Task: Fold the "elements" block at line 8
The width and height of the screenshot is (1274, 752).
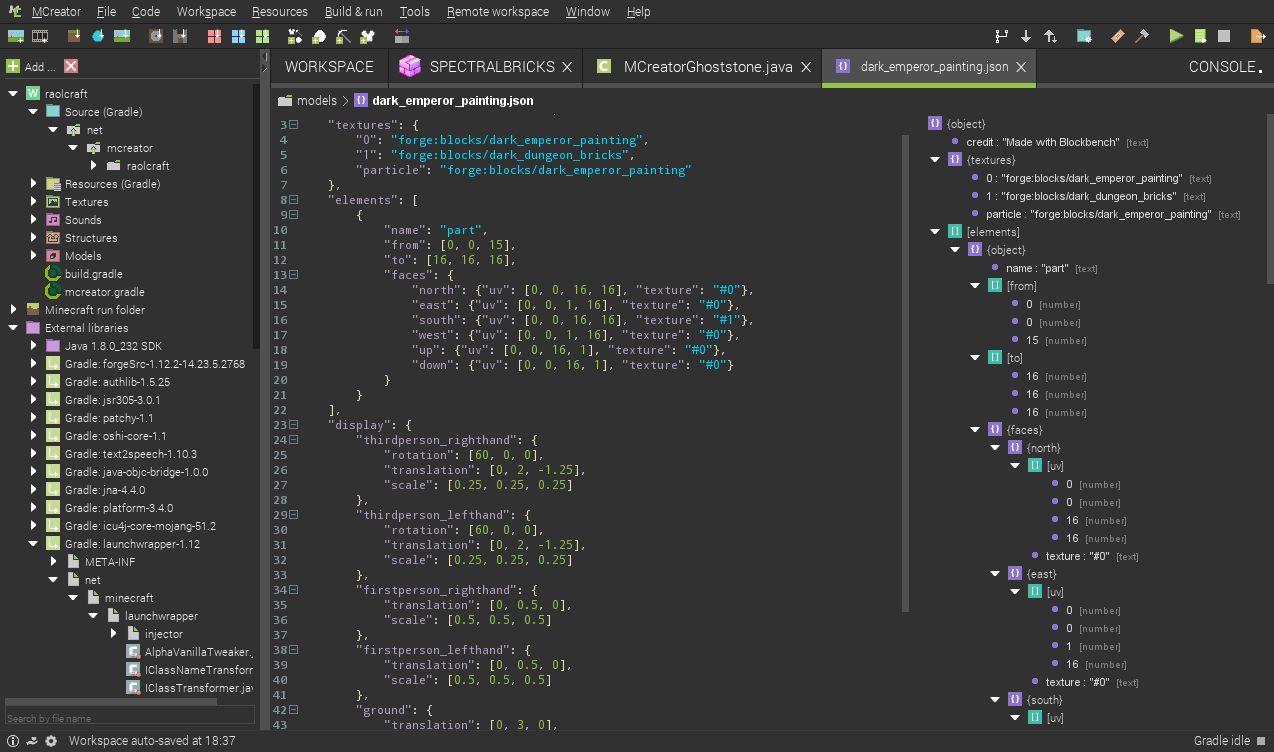Action: click(294, 200)
